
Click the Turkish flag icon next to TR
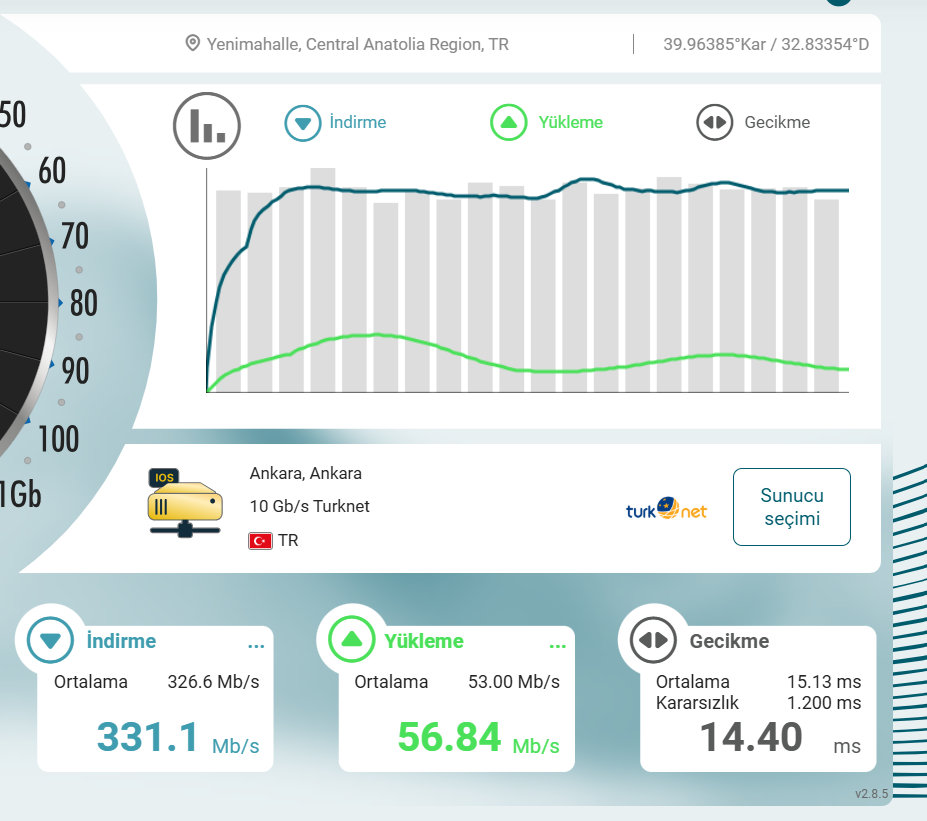pos(260,540)
